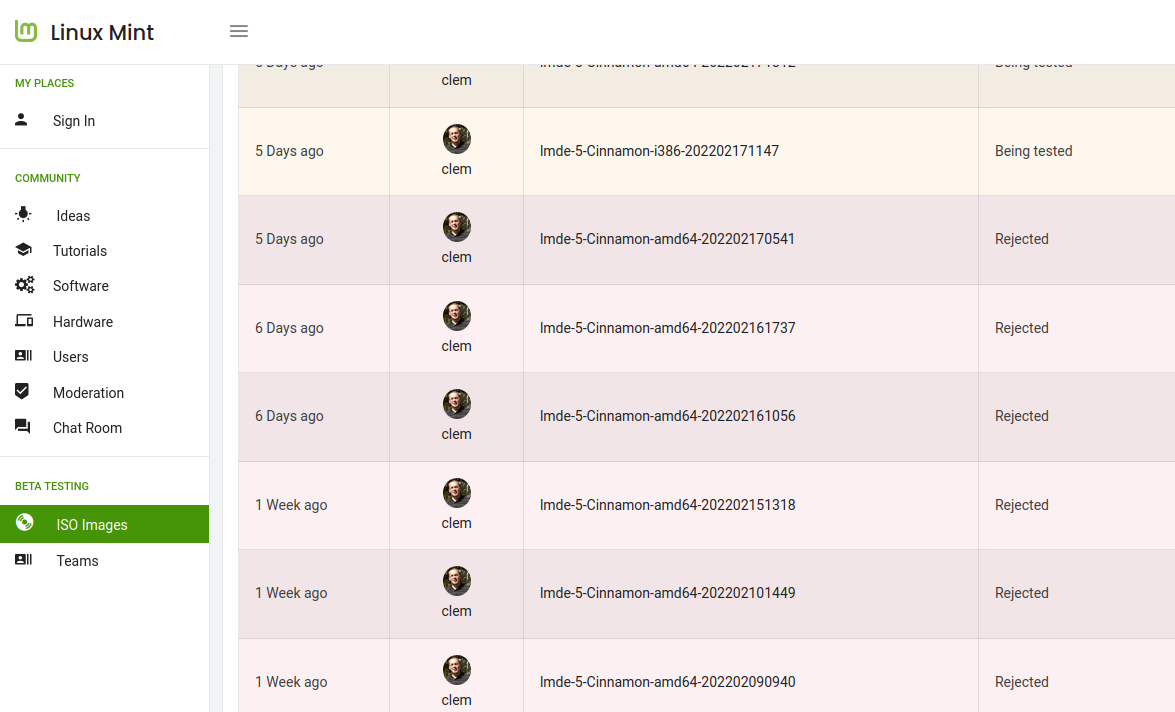This screenshot has height=712, width=1175.
Task: Click 5 Days ago in the 202202170541 row
Action: pyautogui.click(x=289, y=239)
